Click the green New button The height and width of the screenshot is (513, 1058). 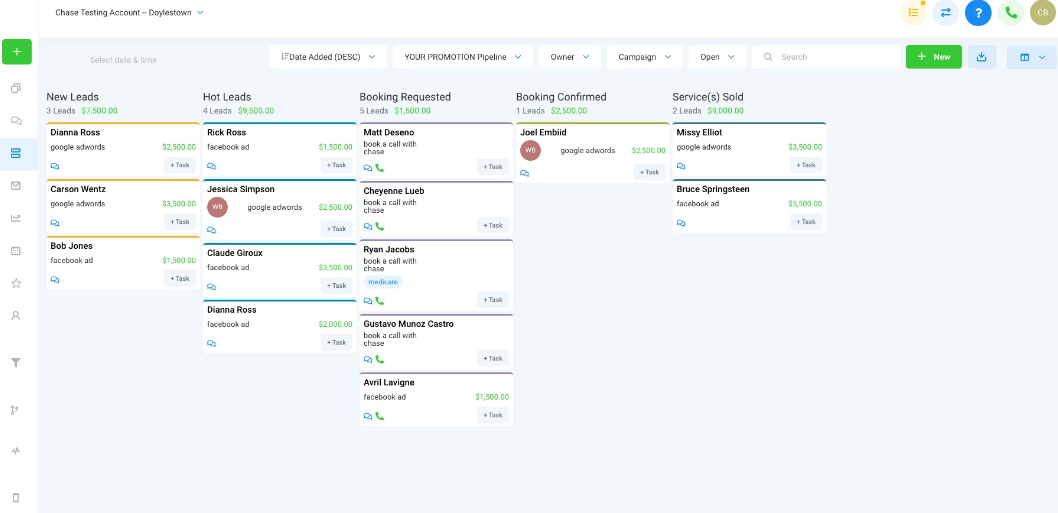pyautogui.click(x=934, y=57)
